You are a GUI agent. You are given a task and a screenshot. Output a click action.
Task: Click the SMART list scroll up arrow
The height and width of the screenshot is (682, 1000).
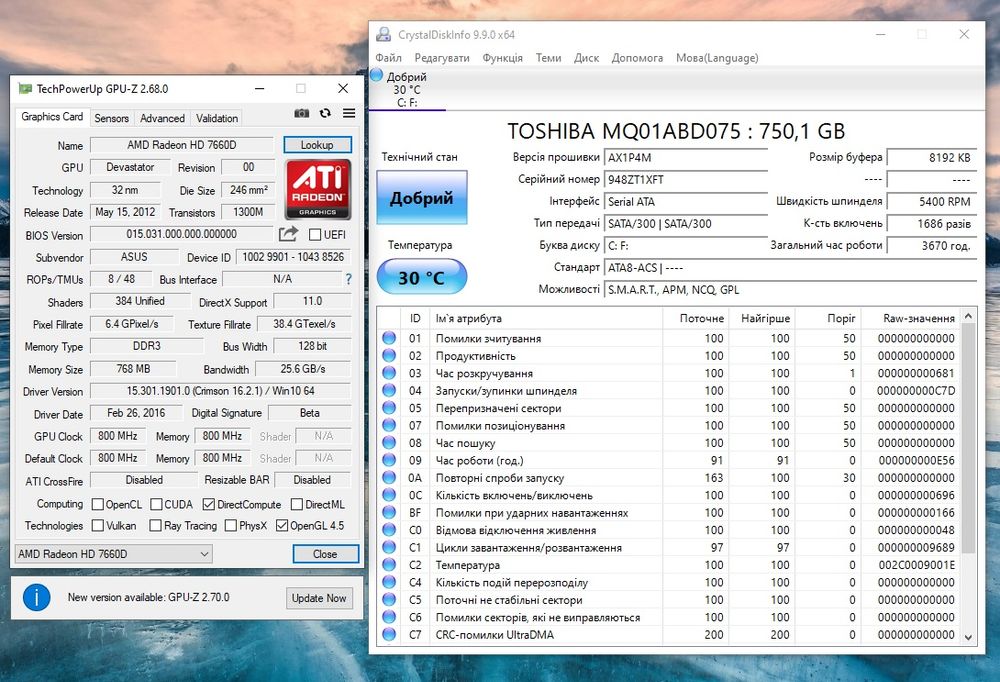click(968, 316)
